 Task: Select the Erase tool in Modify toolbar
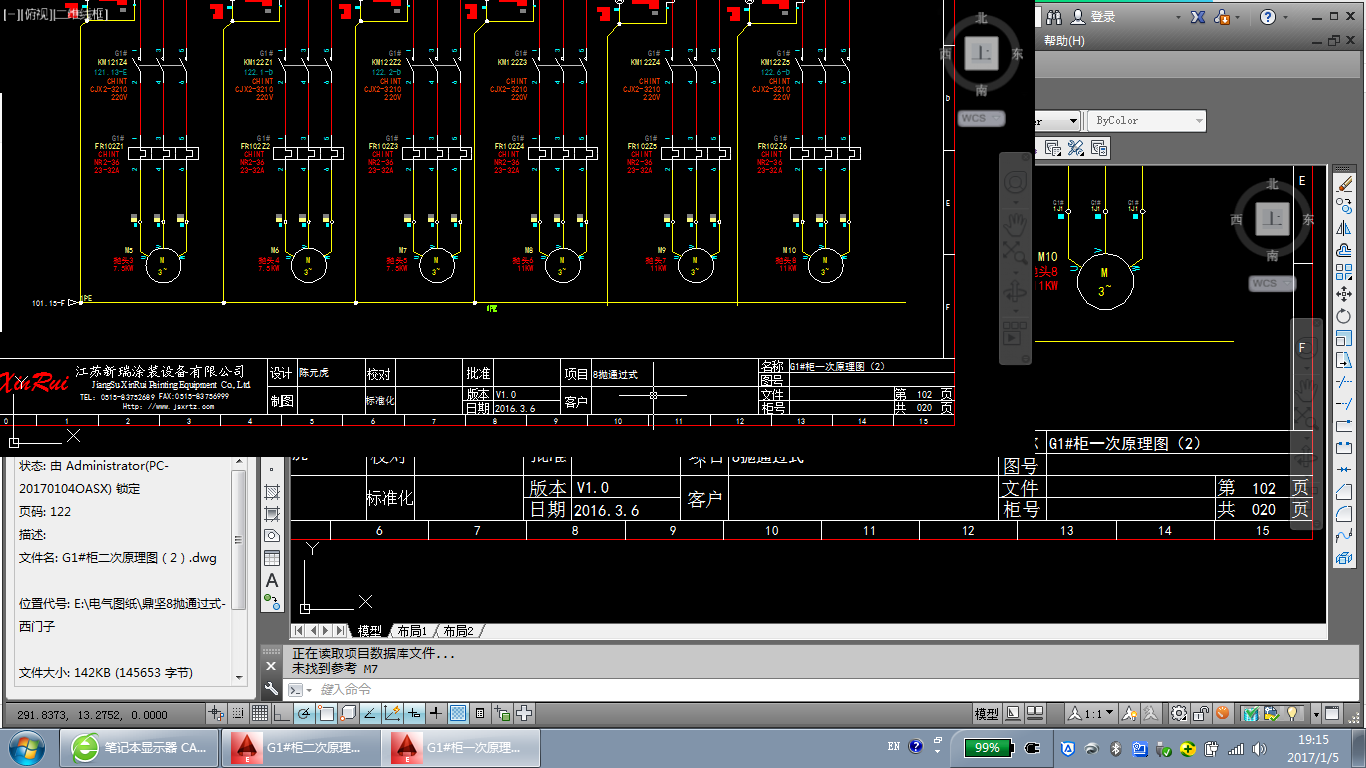[x=1344, y=184]
